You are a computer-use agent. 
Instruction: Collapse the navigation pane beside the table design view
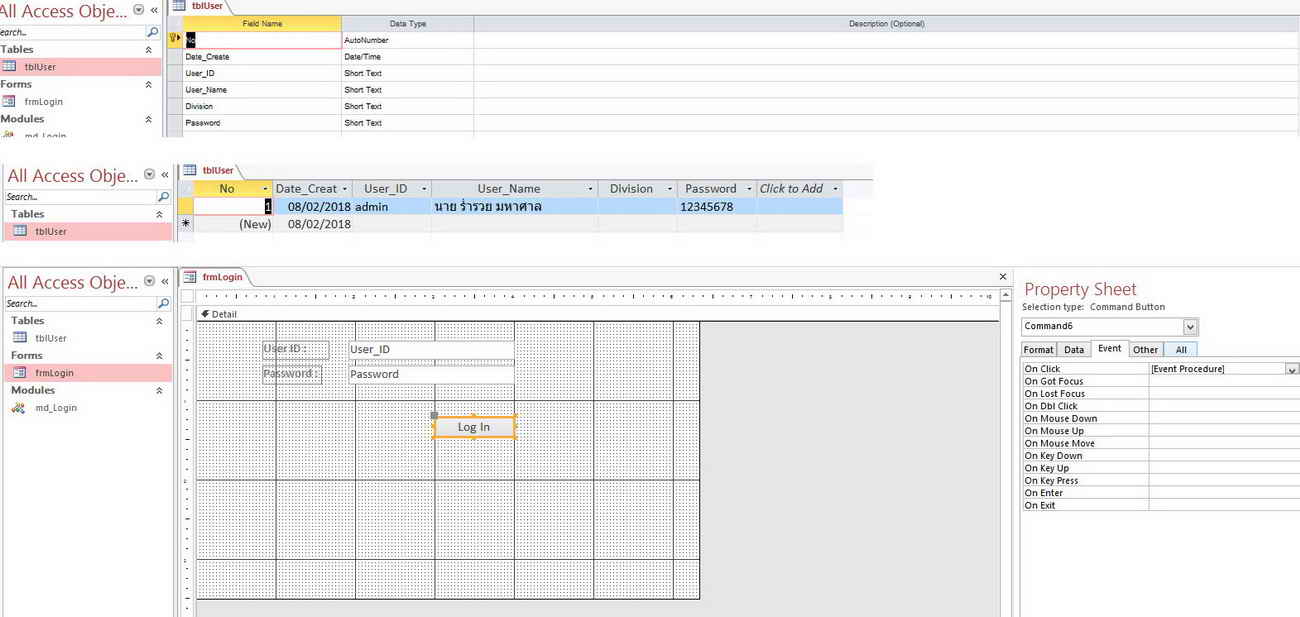(153, 11)
